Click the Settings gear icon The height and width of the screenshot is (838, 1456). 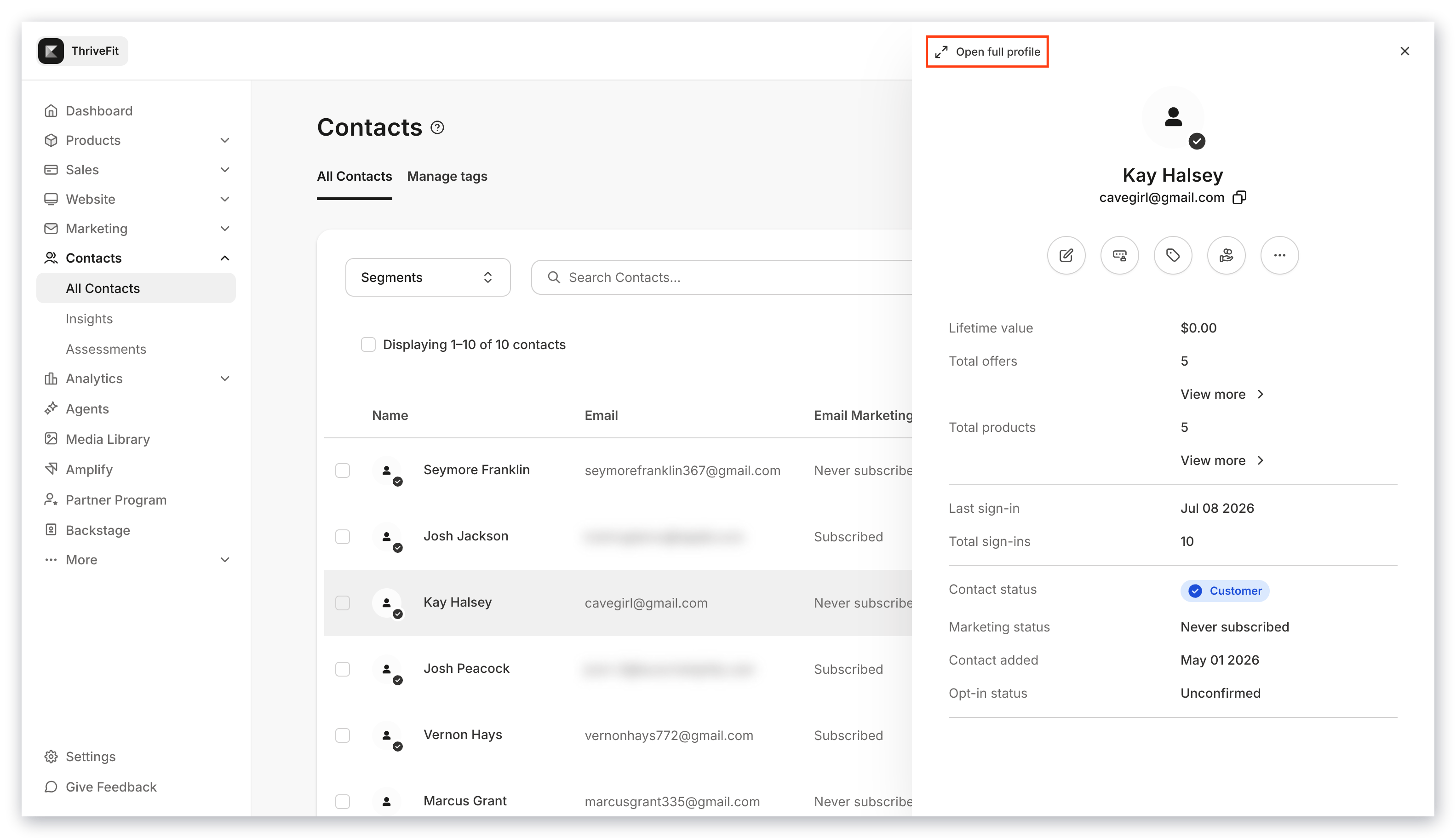point(51,756)
